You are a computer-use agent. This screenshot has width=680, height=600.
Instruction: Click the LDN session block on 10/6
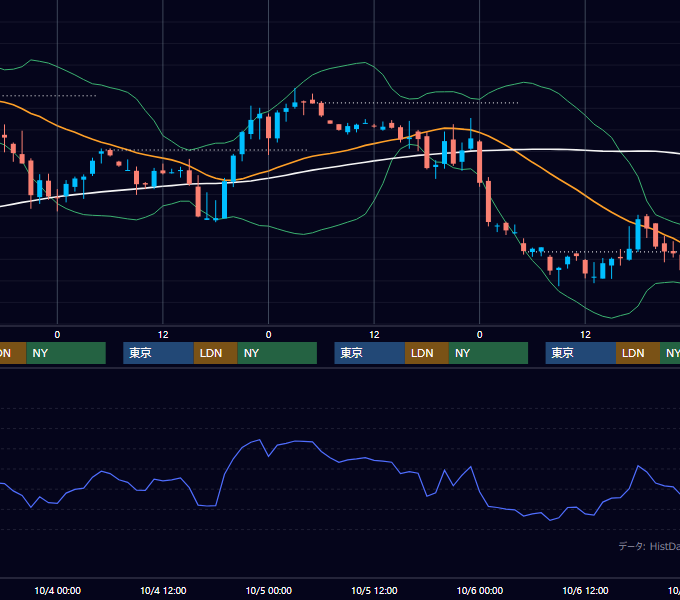pos(638,353)
